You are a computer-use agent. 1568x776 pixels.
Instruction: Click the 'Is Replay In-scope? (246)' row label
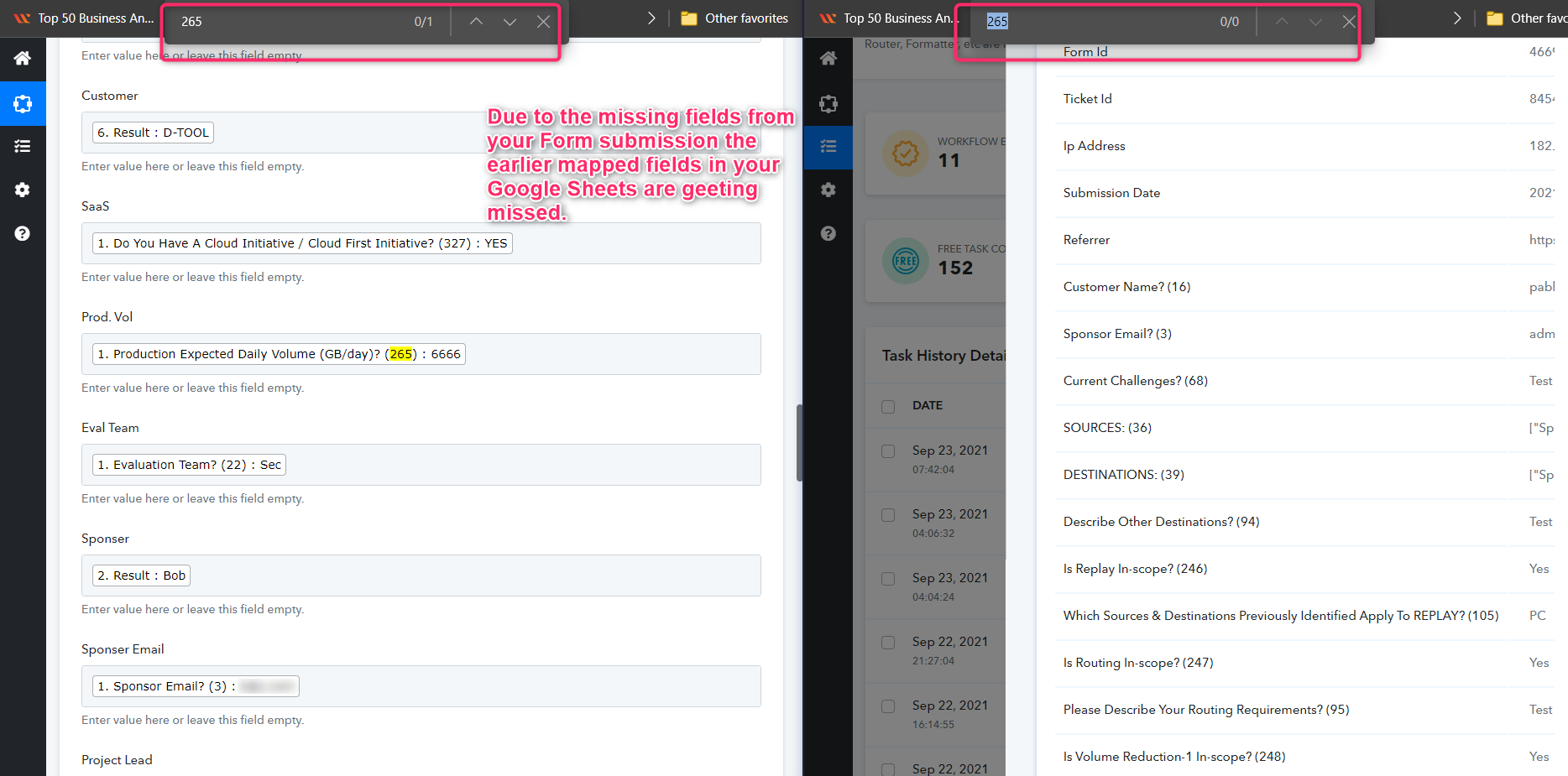click(x=1135, y=569)
